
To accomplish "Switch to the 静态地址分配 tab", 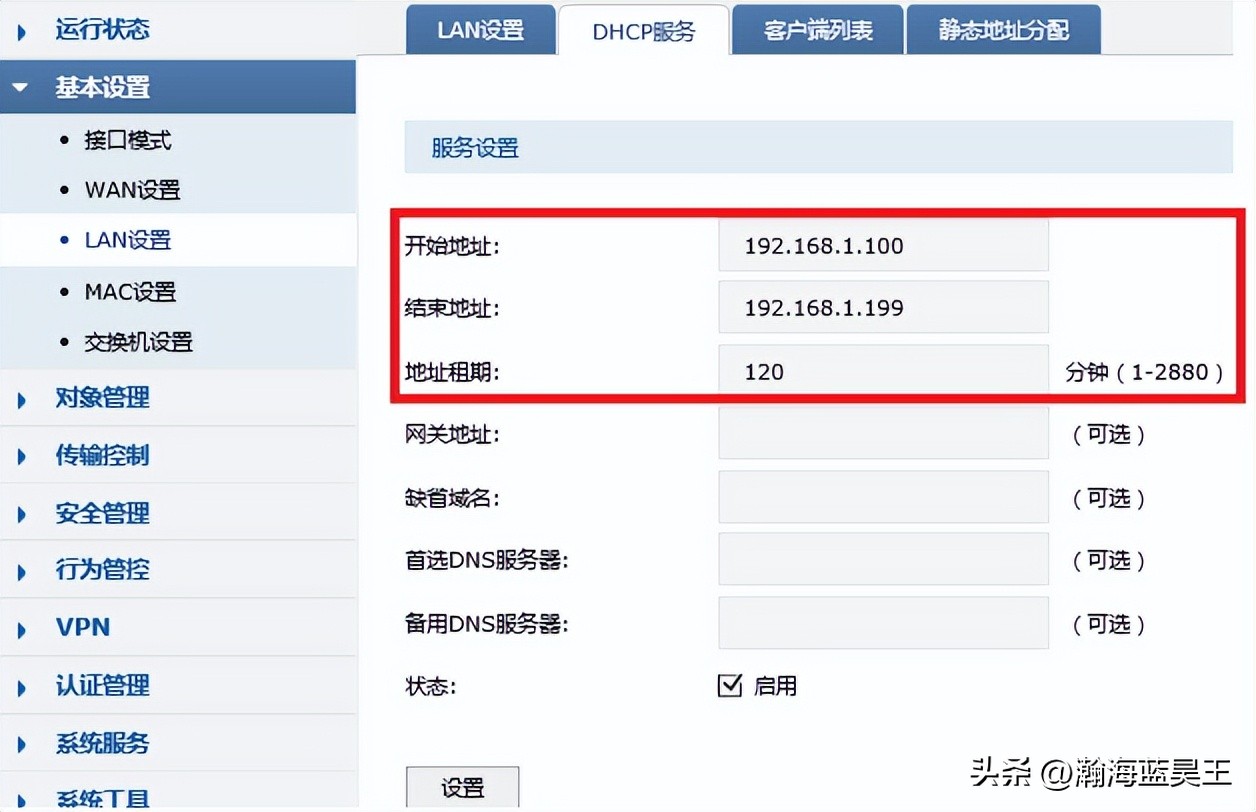I will [x=1003, y=30].
